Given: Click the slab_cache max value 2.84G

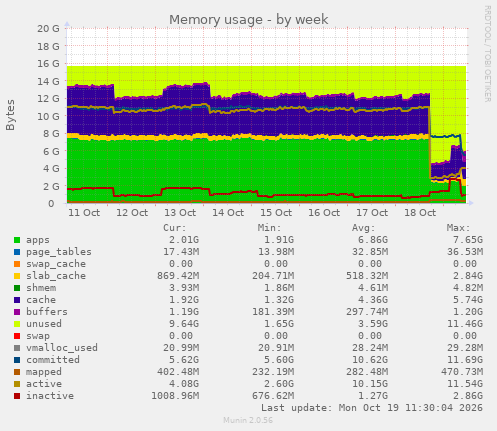Looking at the screenshot, I should [x=468, y=276].
